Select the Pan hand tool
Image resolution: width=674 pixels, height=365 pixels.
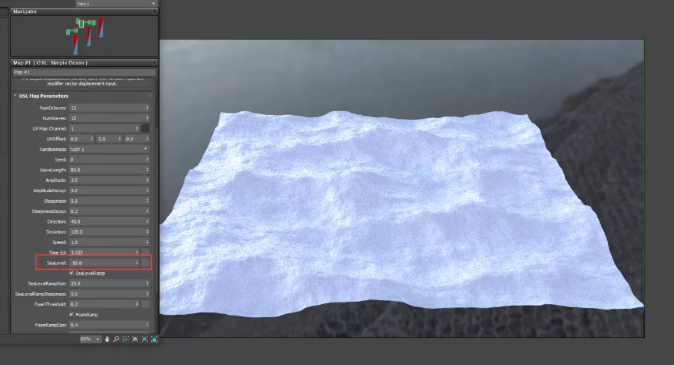coord(107,339)
